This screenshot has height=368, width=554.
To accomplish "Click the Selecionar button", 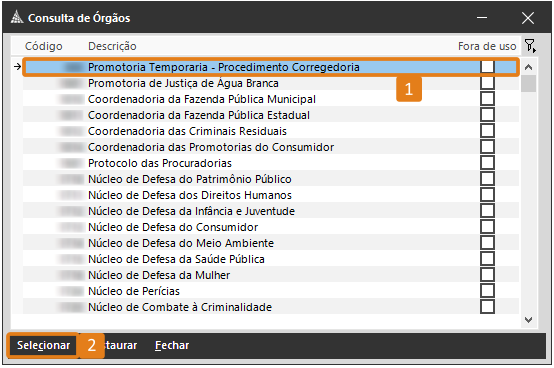I will (x=43, y=345).
